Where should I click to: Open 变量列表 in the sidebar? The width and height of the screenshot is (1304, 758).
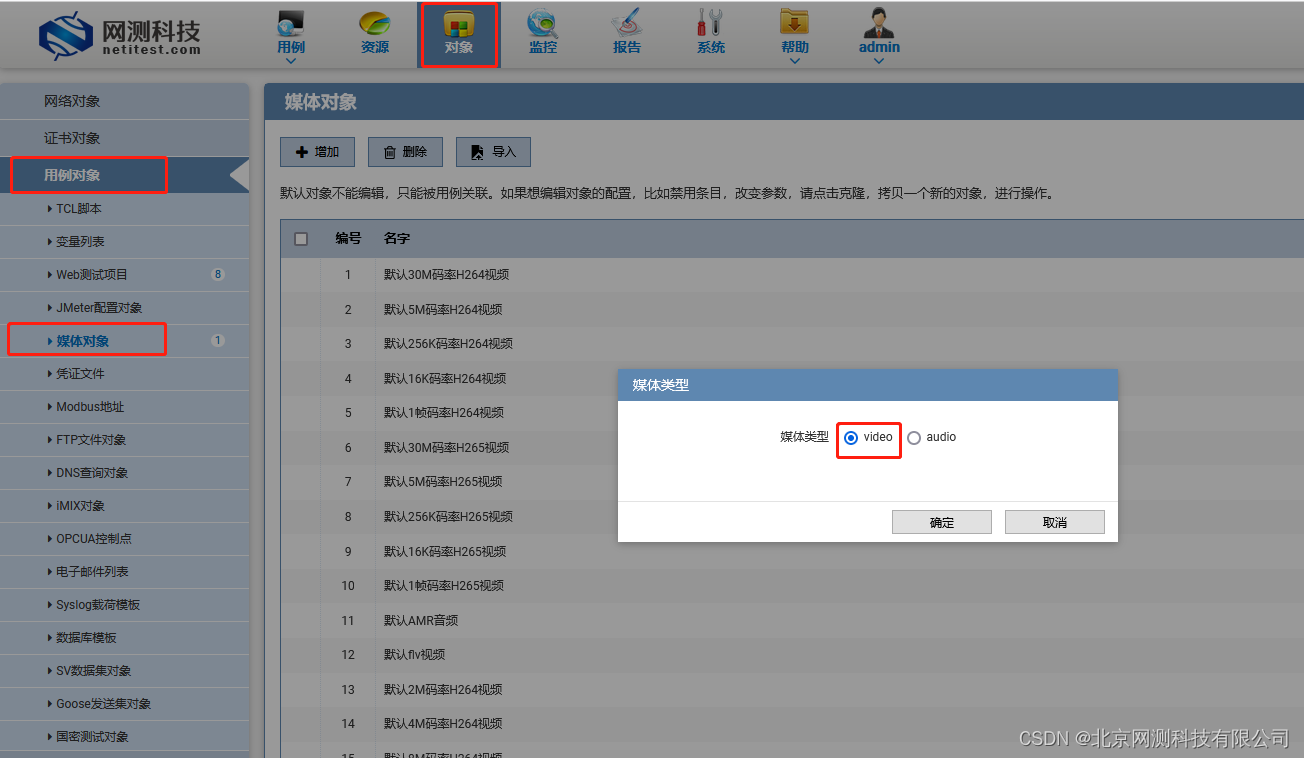pyautogui.click(x=124, y=242)
